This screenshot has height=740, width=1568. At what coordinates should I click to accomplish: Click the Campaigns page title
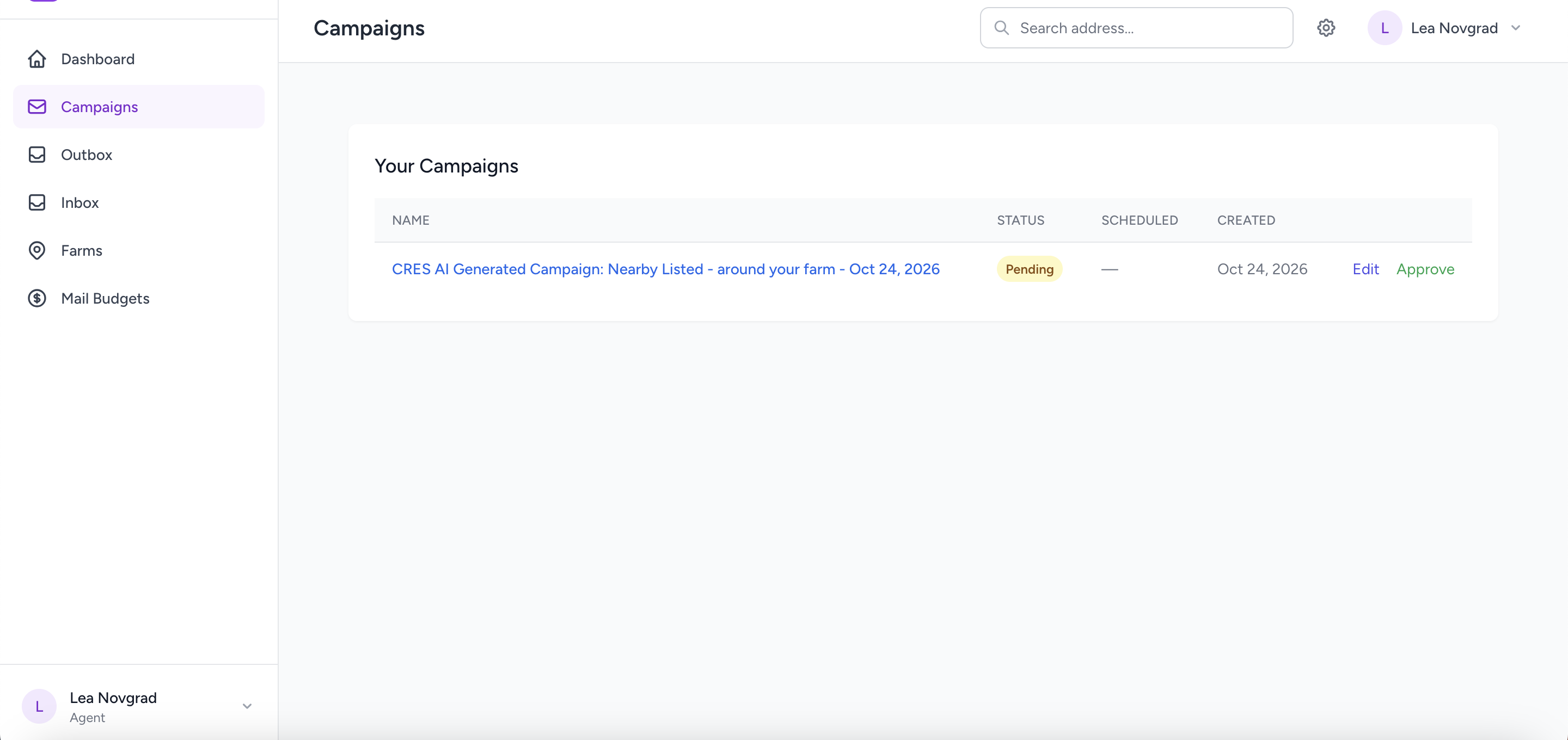(x=369, y=29)
